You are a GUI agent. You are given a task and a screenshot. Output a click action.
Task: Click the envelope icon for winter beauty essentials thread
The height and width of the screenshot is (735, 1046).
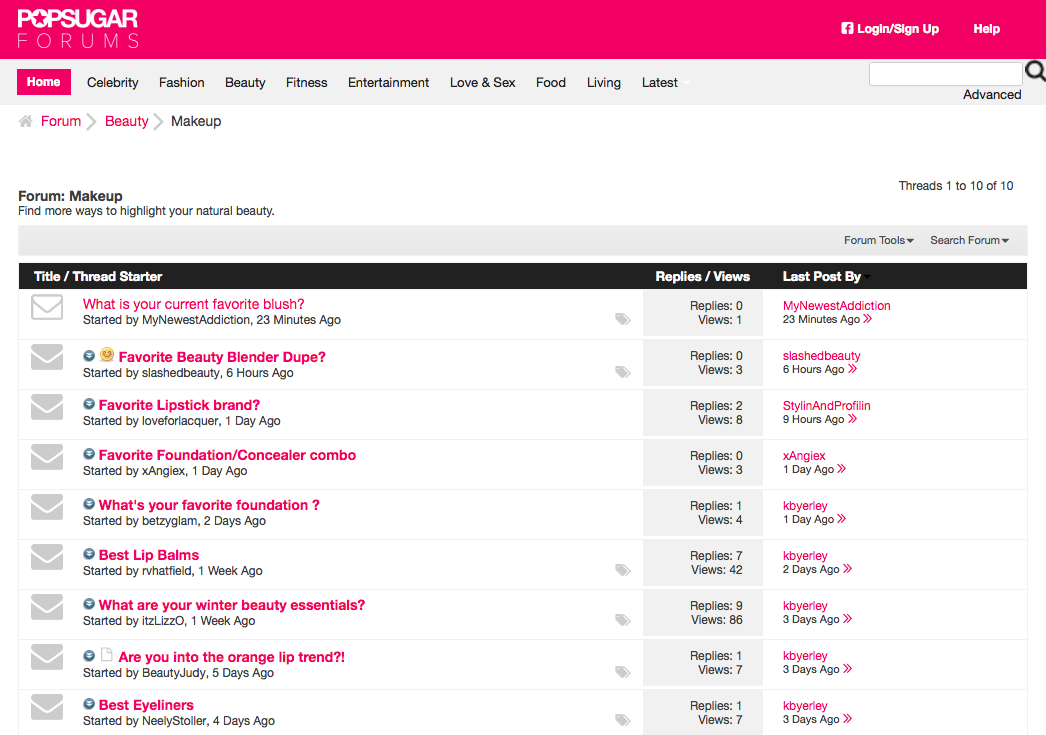point(47,607)
